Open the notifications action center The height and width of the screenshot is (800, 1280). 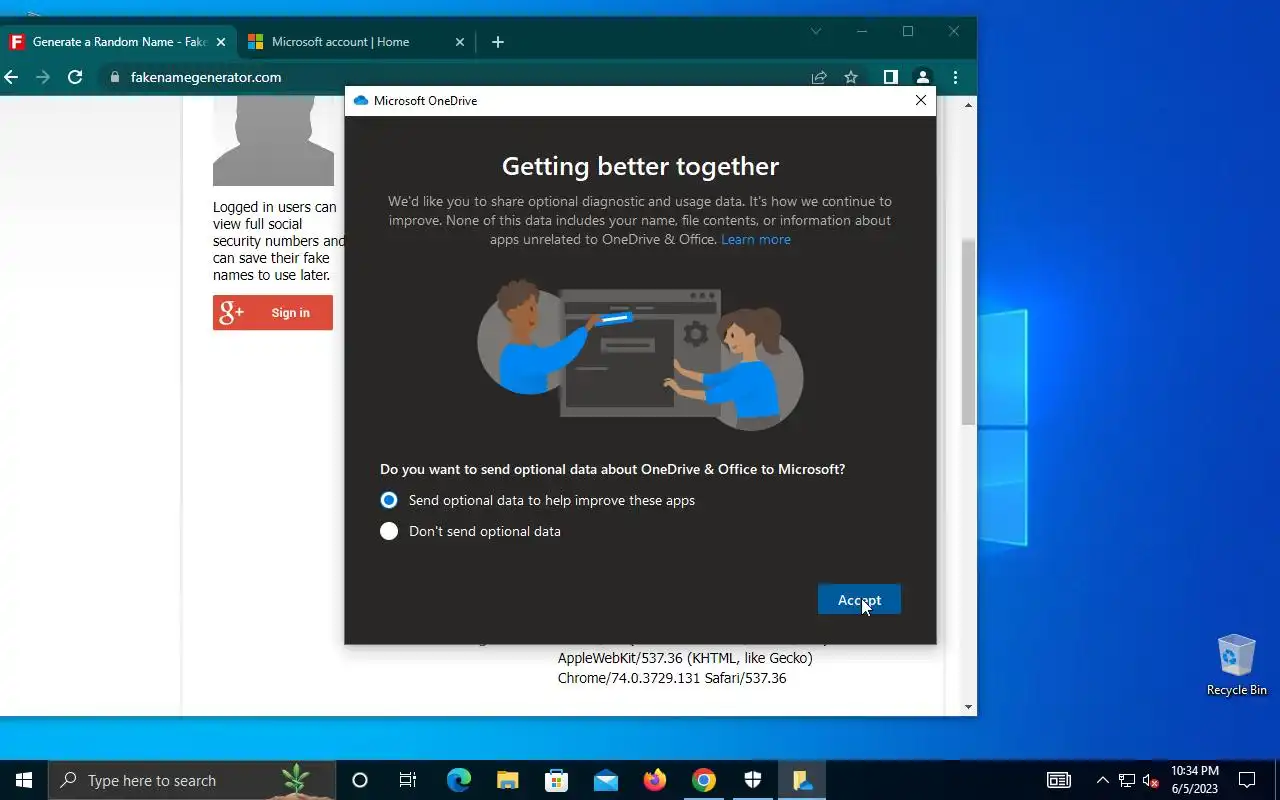pos(1247,780)
